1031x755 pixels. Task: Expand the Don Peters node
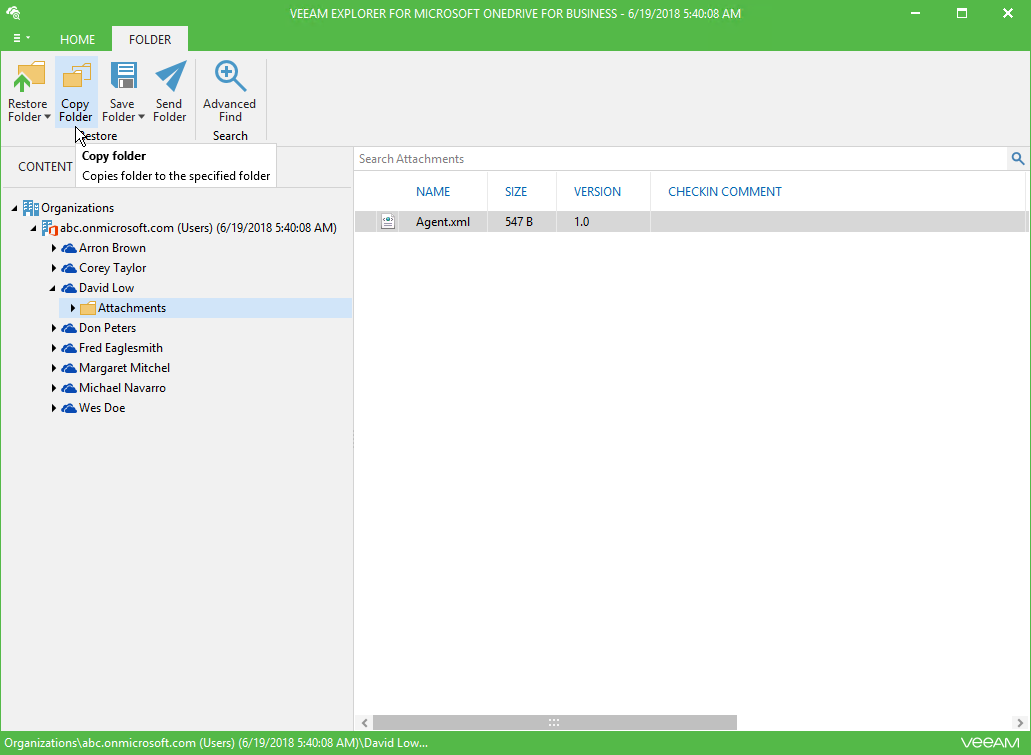coord(54,328)
